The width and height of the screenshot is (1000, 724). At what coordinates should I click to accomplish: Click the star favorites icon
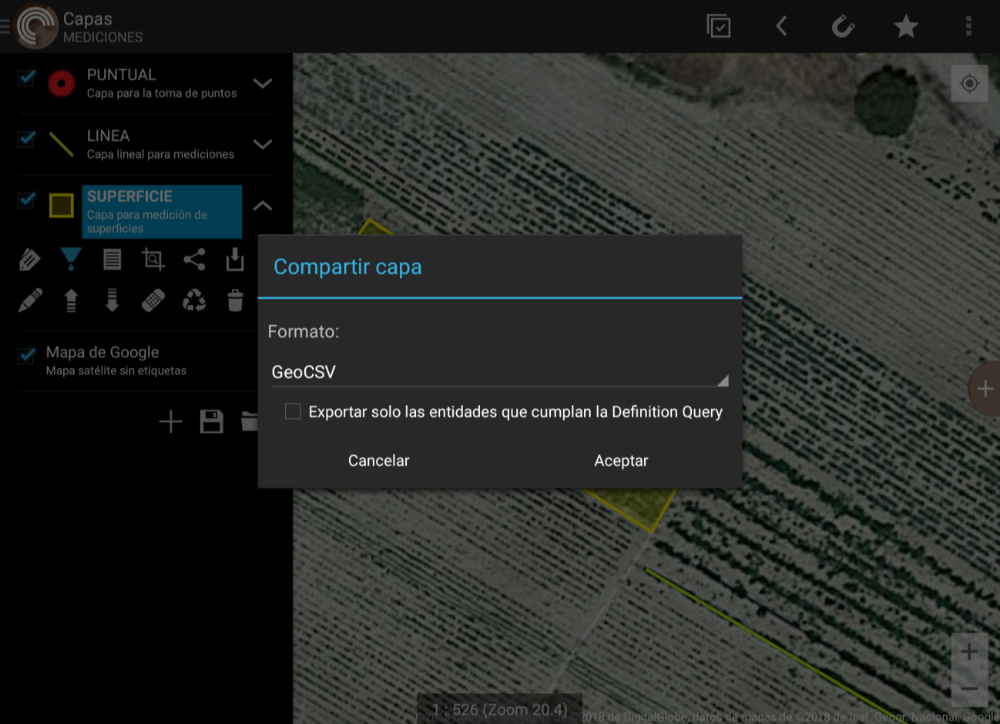click(906, 26)
